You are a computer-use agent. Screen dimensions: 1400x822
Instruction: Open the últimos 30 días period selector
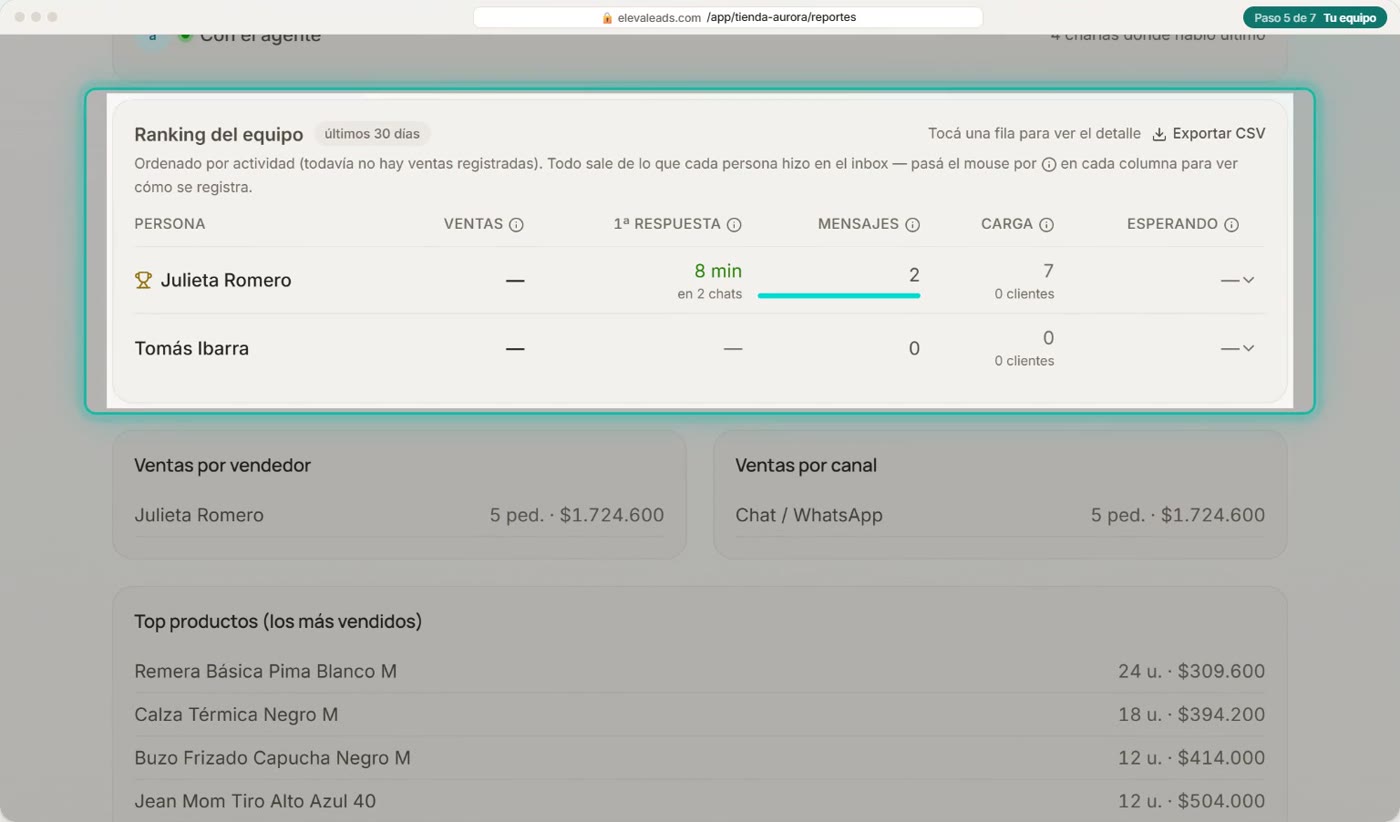click(372, 134)
